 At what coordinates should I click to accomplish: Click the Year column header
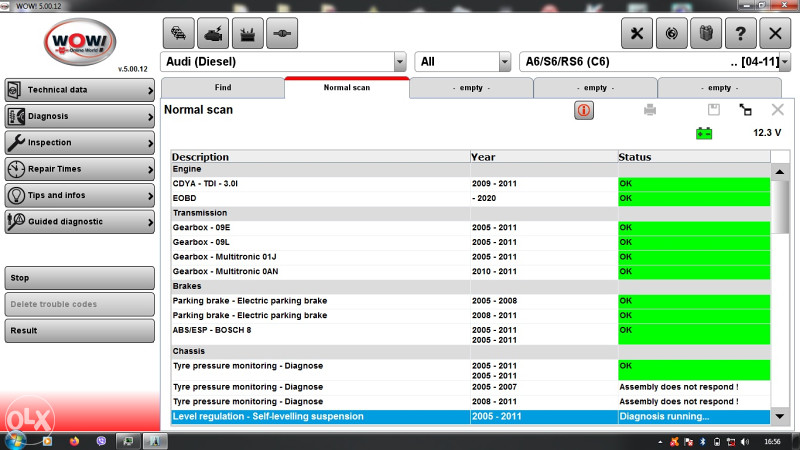544,157
